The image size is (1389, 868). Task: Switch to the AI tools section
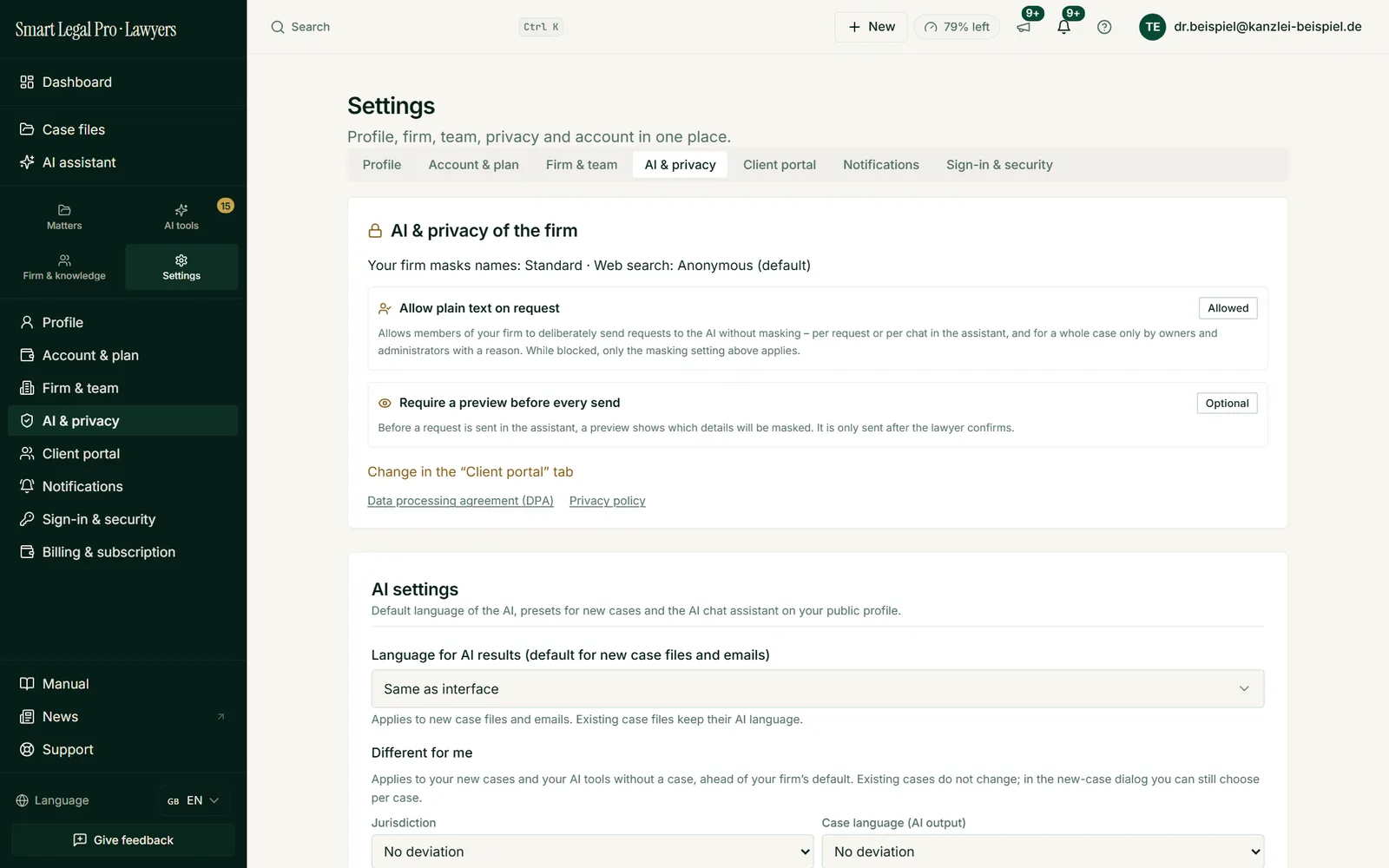click(181, 217)
